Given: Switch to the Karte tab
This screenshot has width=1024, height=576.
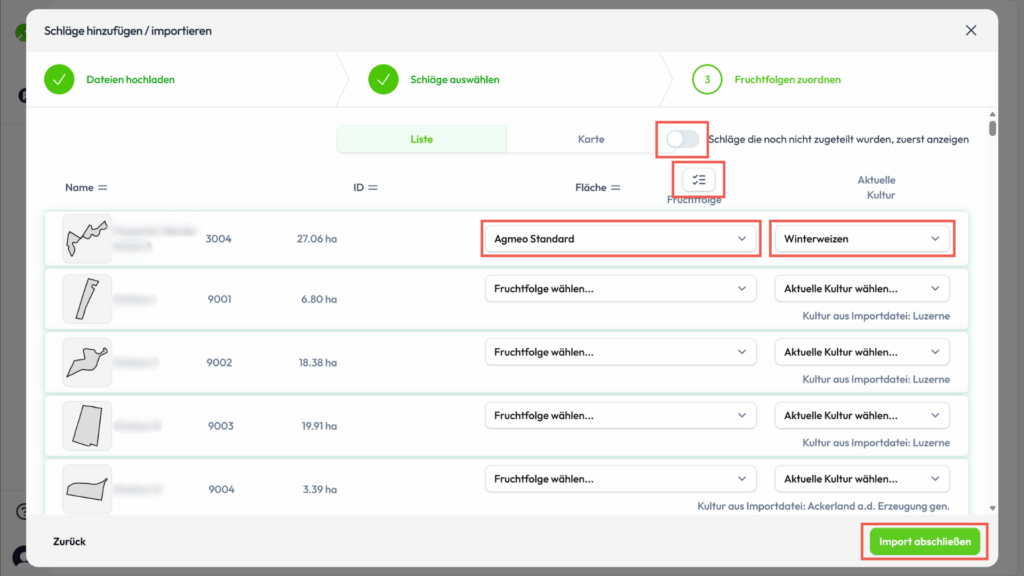Looking at the screenshot, I should point(591,139).
